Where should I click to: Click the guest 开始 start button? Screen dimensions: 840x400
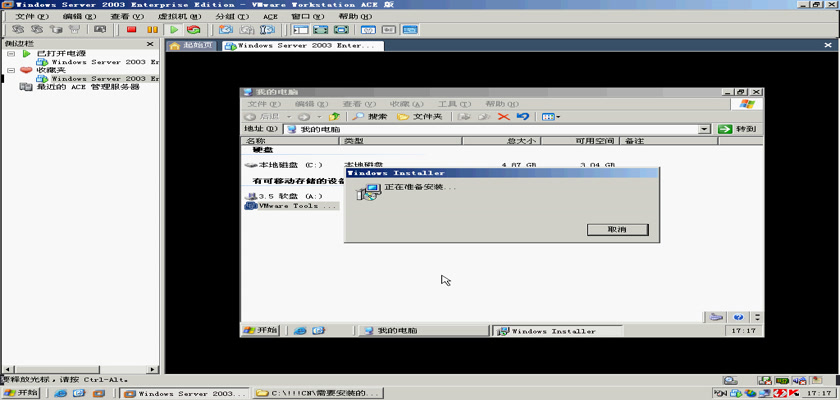tap(260, 330)
